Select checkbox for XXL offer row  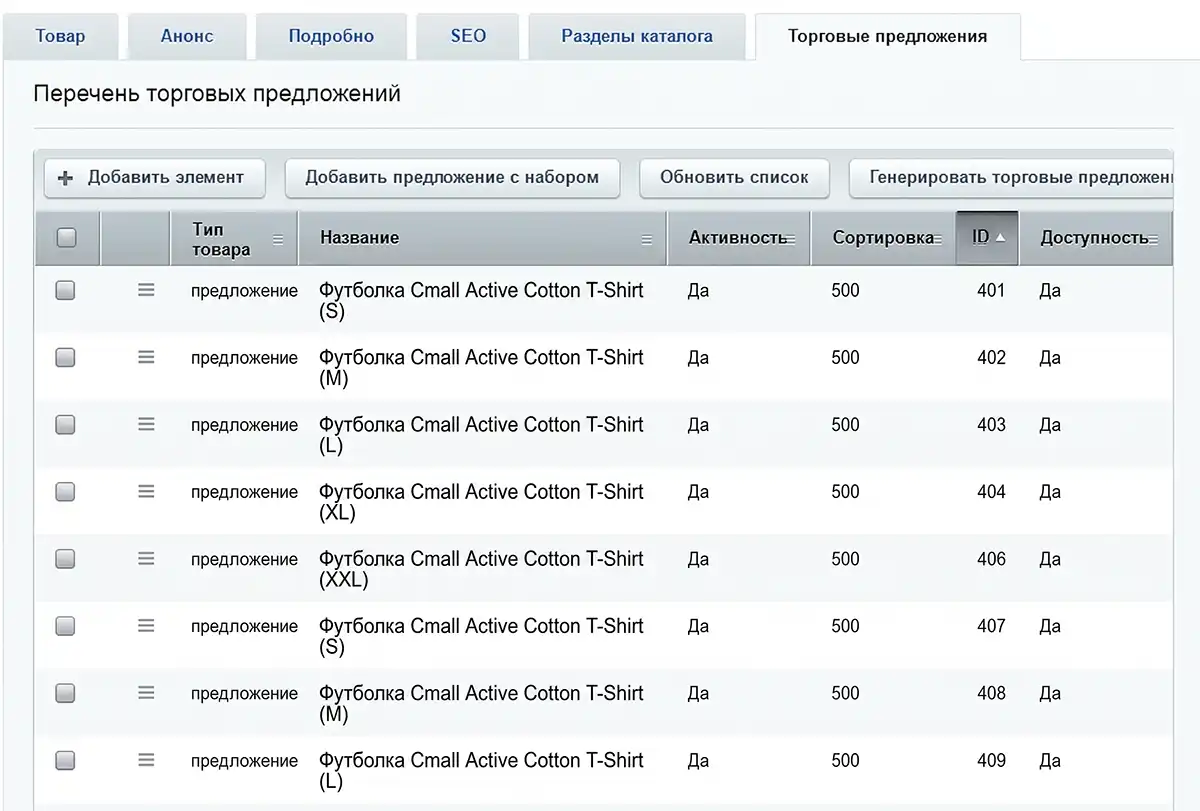tap(65, 559)
